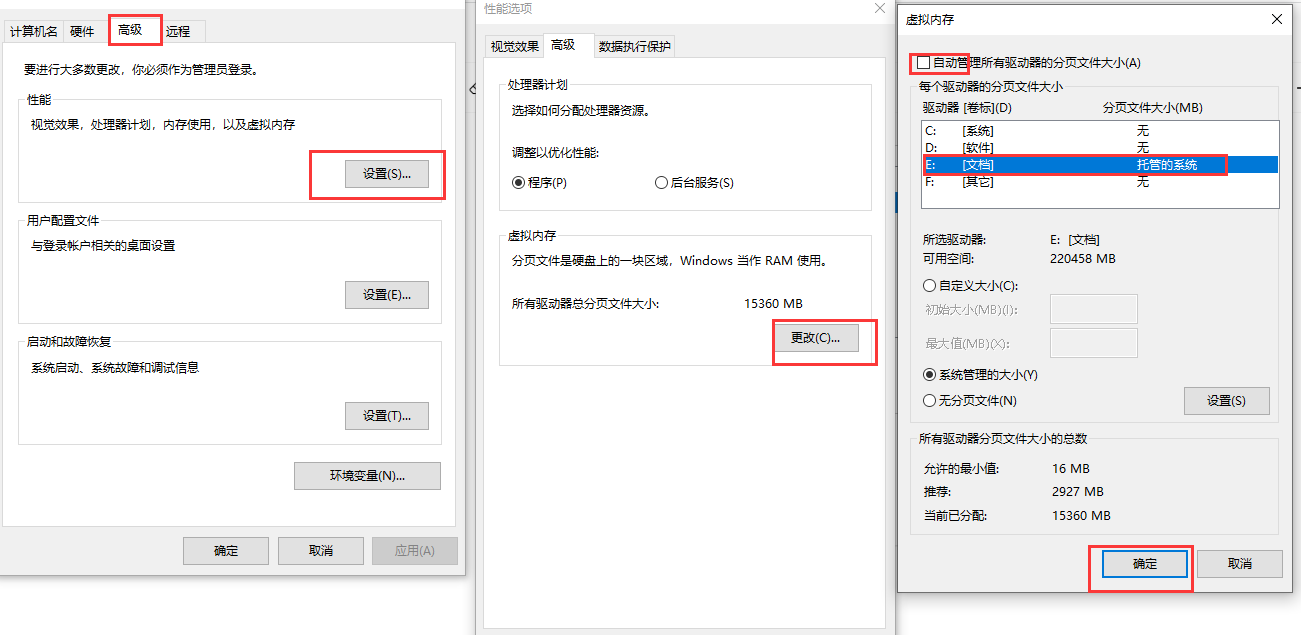1301x635 pixels.
Task: Select the 程序(P) radio option
Action: pyautogui.click(x=539, y=183)
